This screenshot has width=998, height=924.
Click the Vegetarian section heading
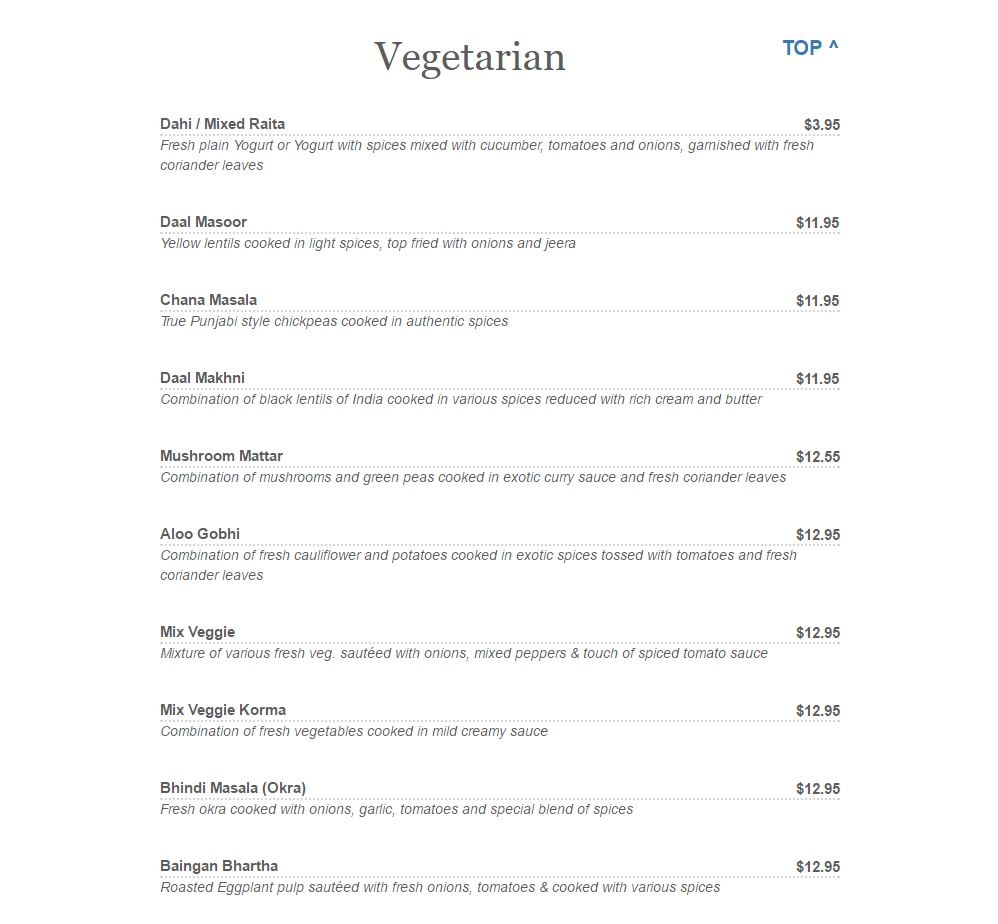pyautogui.click(x=470, y=57)
